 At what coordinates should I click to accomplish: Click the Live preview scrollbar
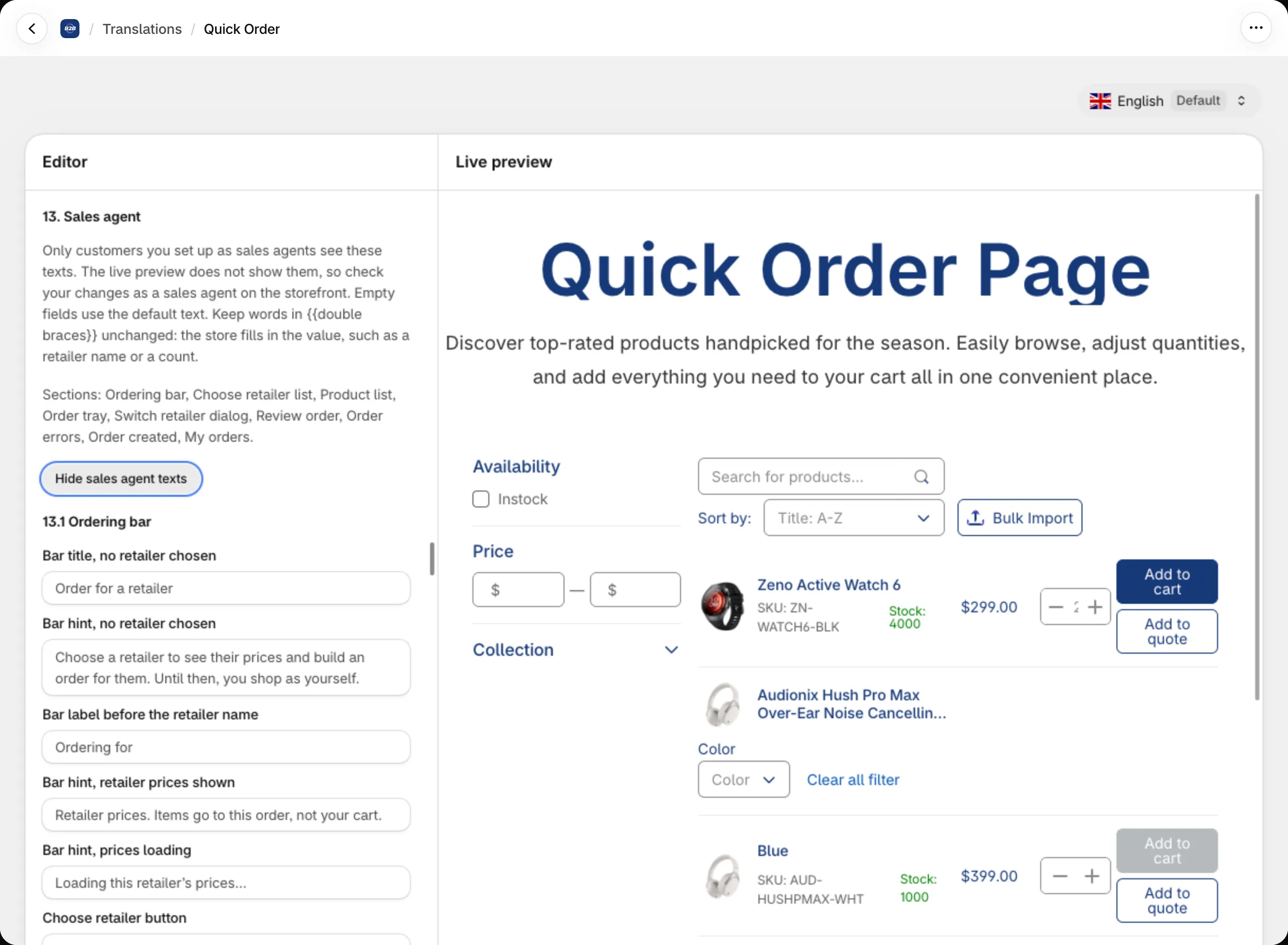click(x=1257, y=446)
